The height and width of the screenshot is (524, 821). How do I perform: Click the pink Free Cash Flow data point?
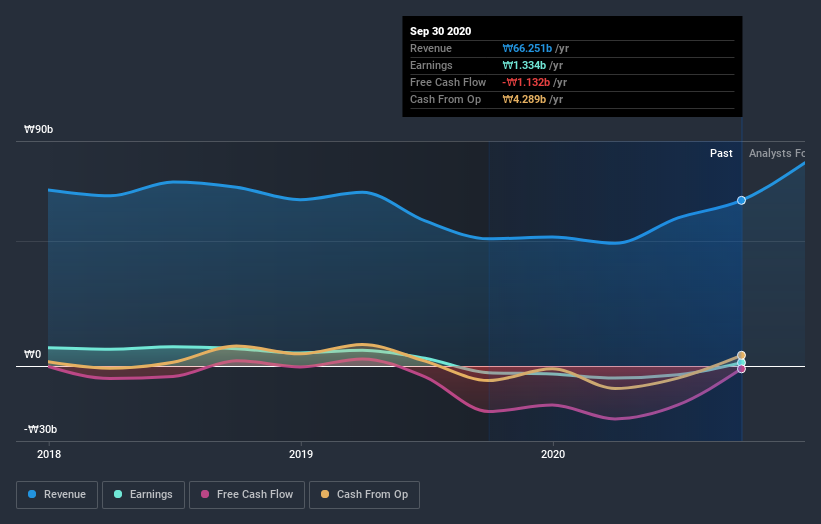point(741,369)
